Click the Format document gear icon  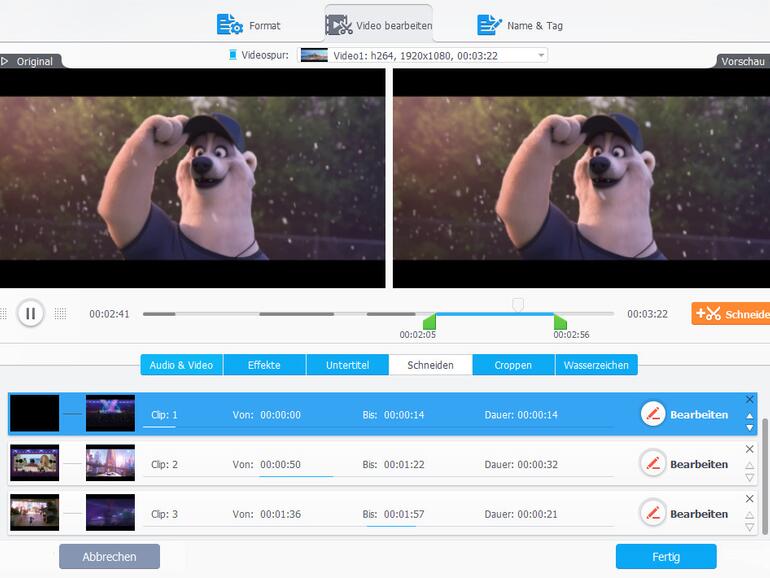coord(230,25)
